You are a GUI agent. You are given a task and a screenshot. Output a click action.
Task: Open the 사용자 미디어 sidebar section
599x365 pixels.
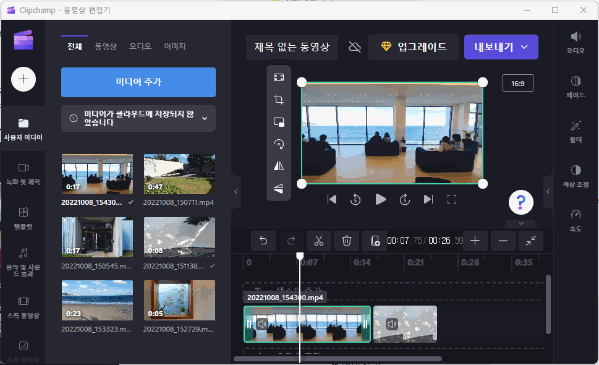pos(23,129)
